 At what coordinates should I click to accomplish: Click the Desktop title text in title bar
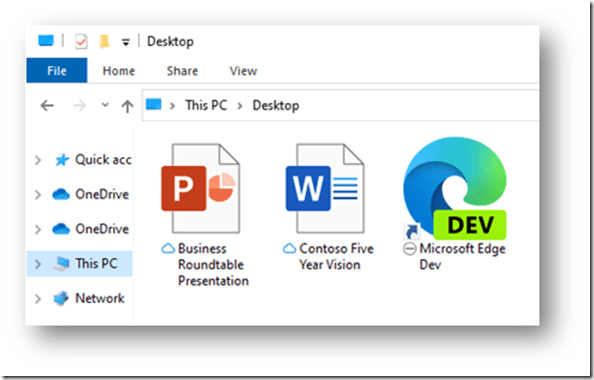point(170,41)
